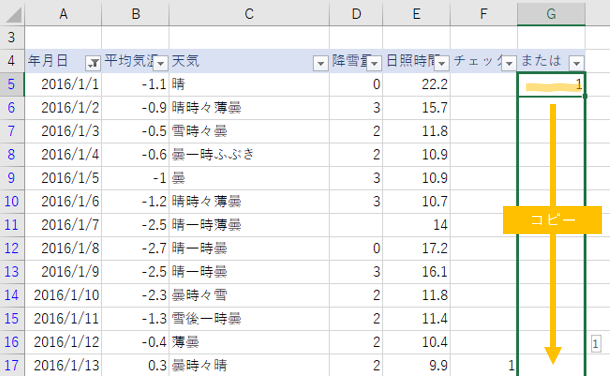
Task: Select row 9 header
Action: tap(12, 178)
